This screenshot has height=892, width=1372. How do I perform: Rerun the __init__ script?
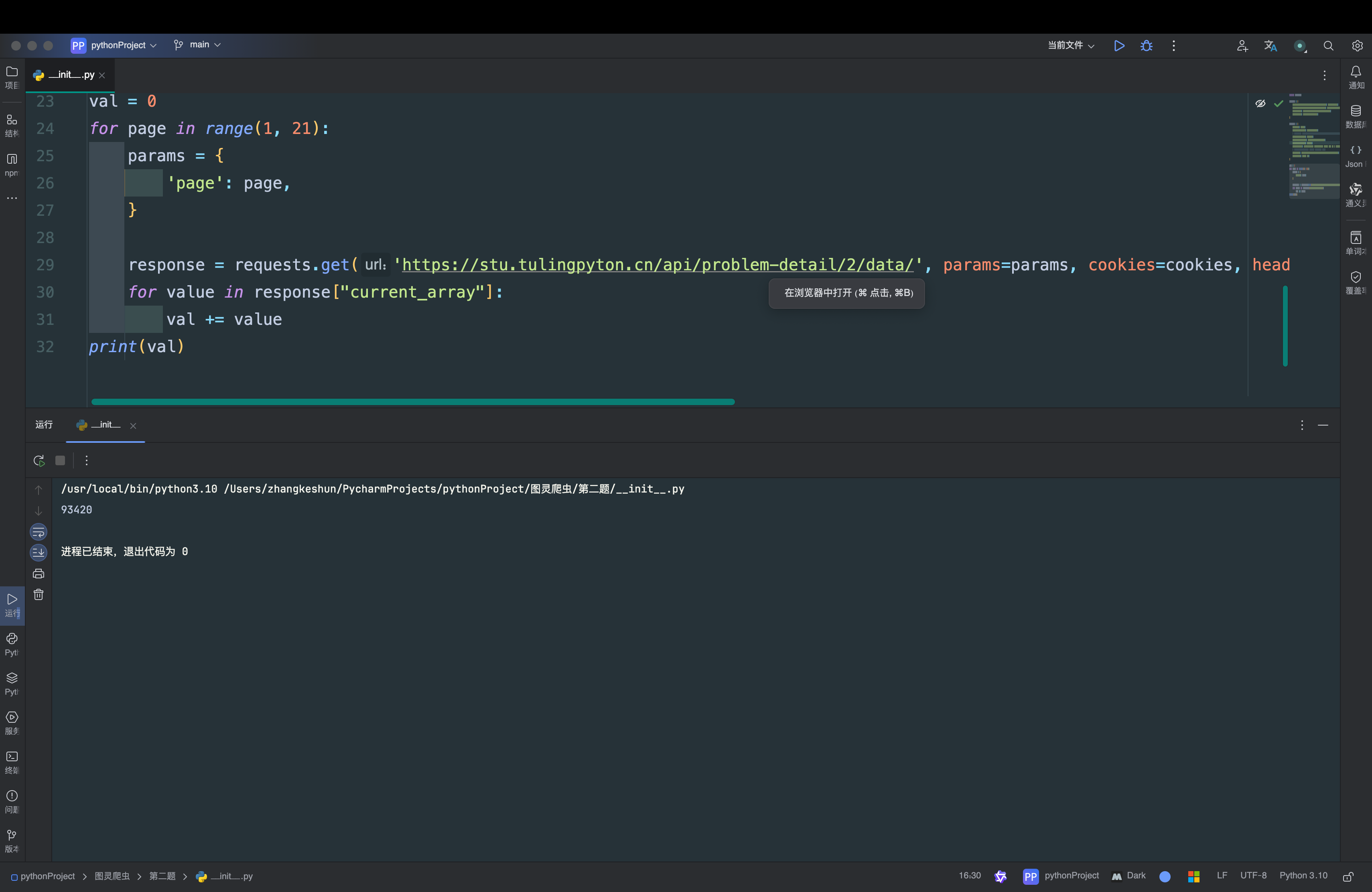tap(39, 460)
